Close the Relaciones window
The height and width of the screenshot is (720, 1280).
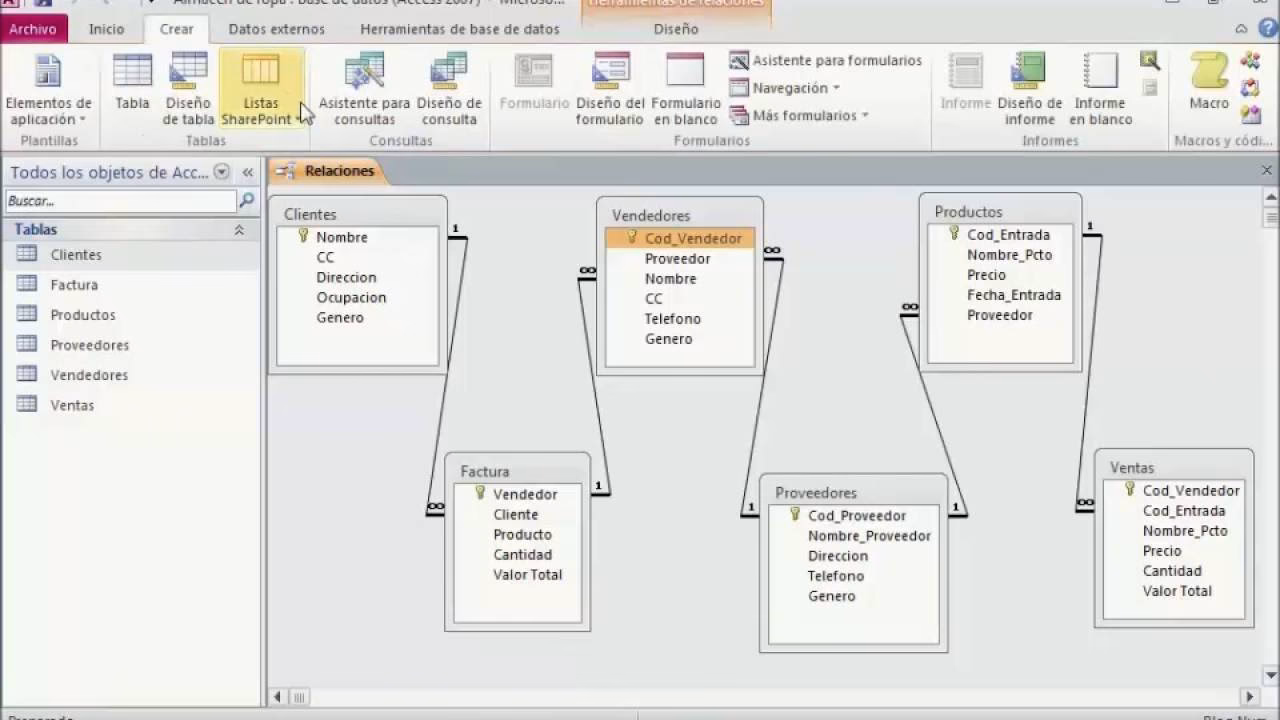coord(1266,171)
